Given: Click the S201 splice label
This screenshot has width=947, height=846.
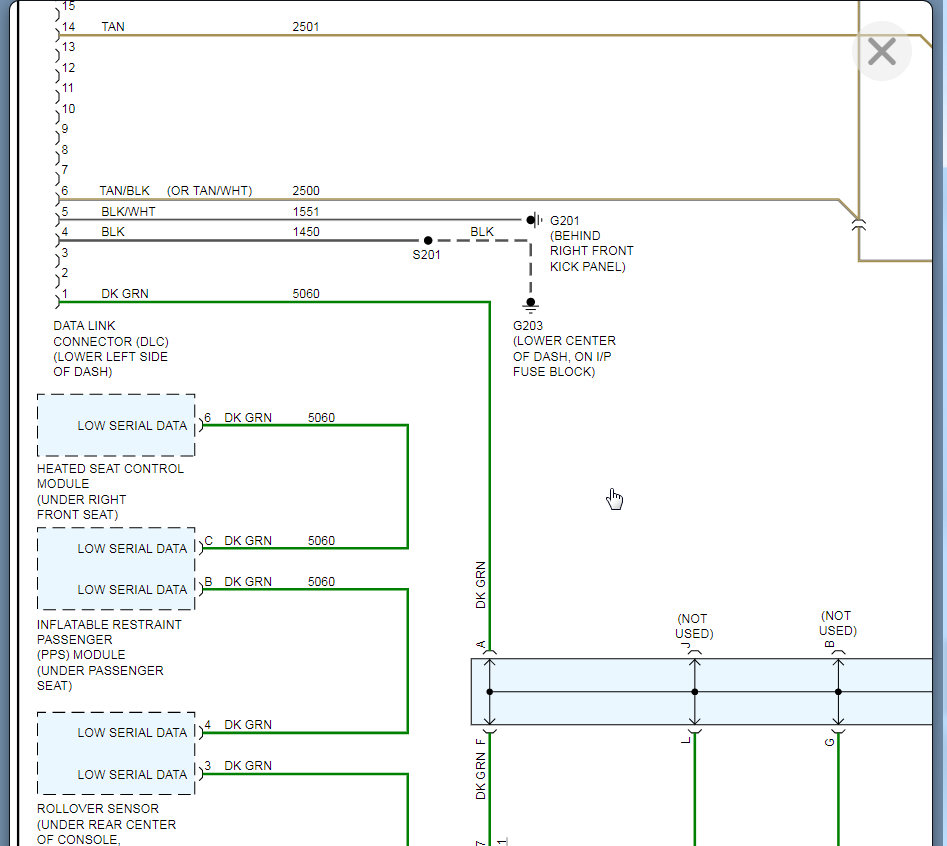Looking at the screenshot, I should point(426,255).
